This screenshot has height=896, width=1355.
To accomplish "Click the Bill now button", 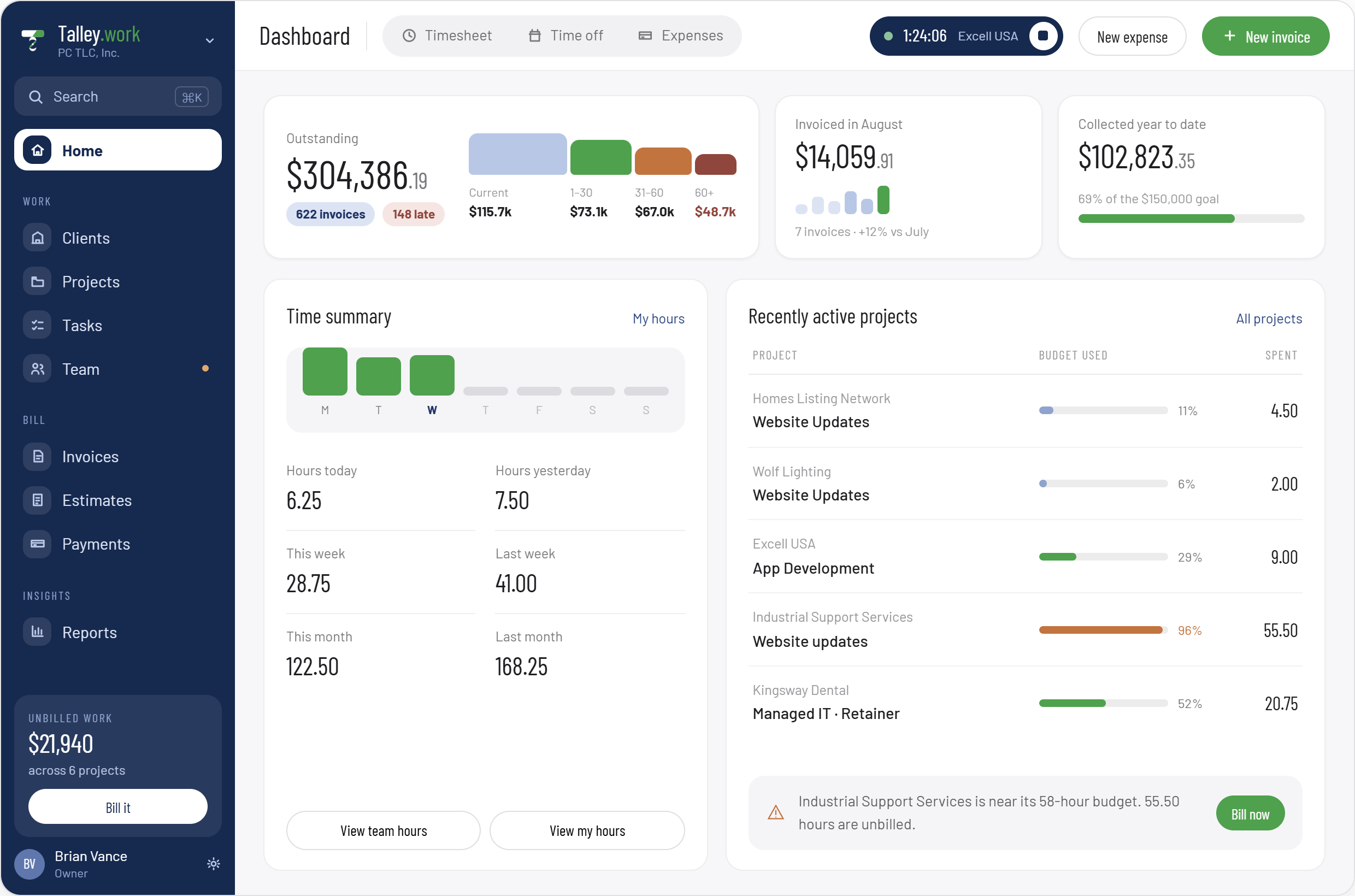I will click(x=1250, y=813).
